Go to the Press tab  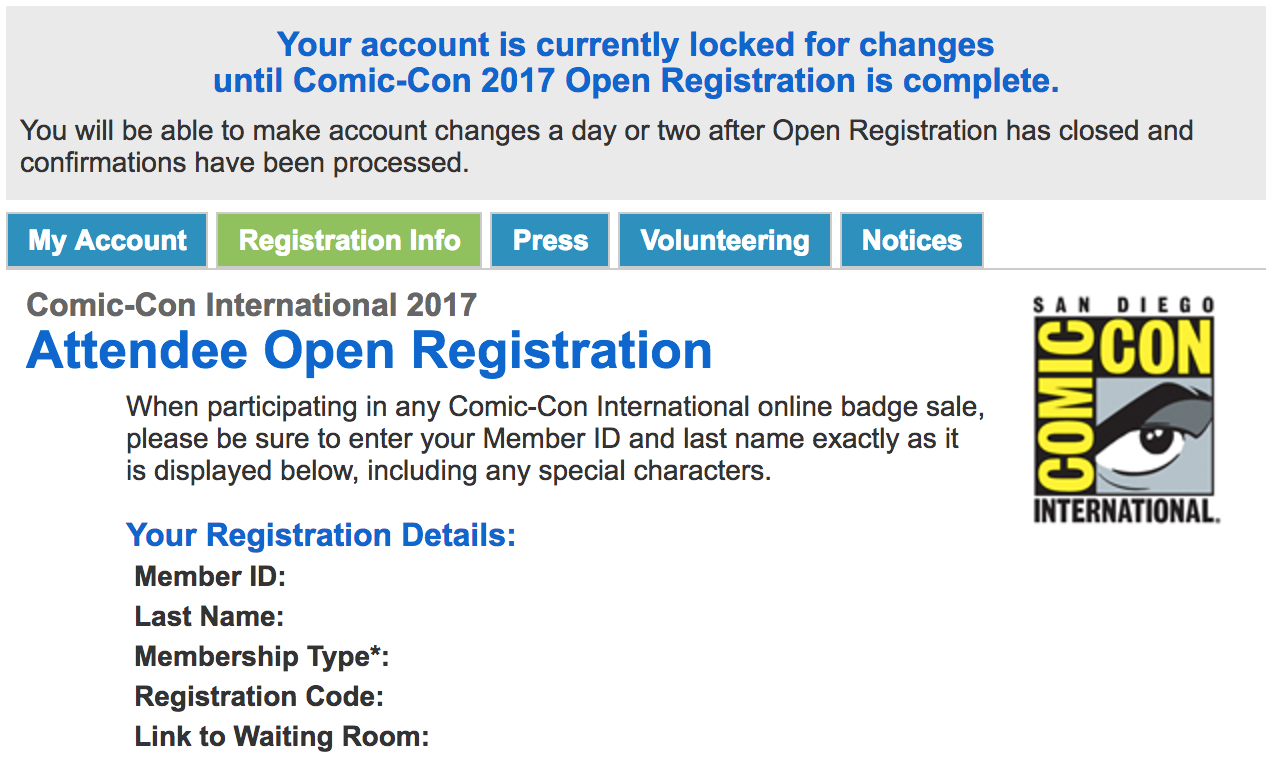pyautogui.click(x=550, y=241)
